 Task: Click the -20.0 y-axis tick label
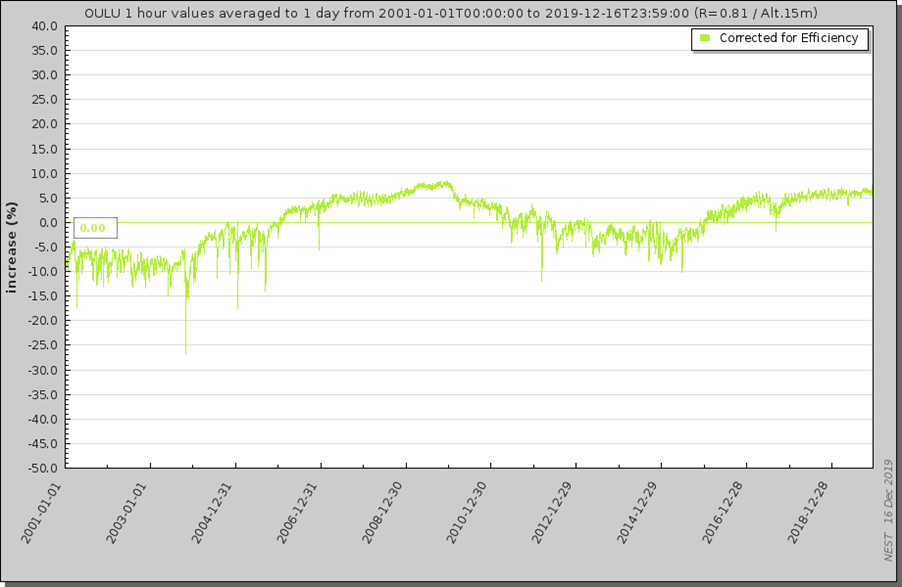(43, 321)
